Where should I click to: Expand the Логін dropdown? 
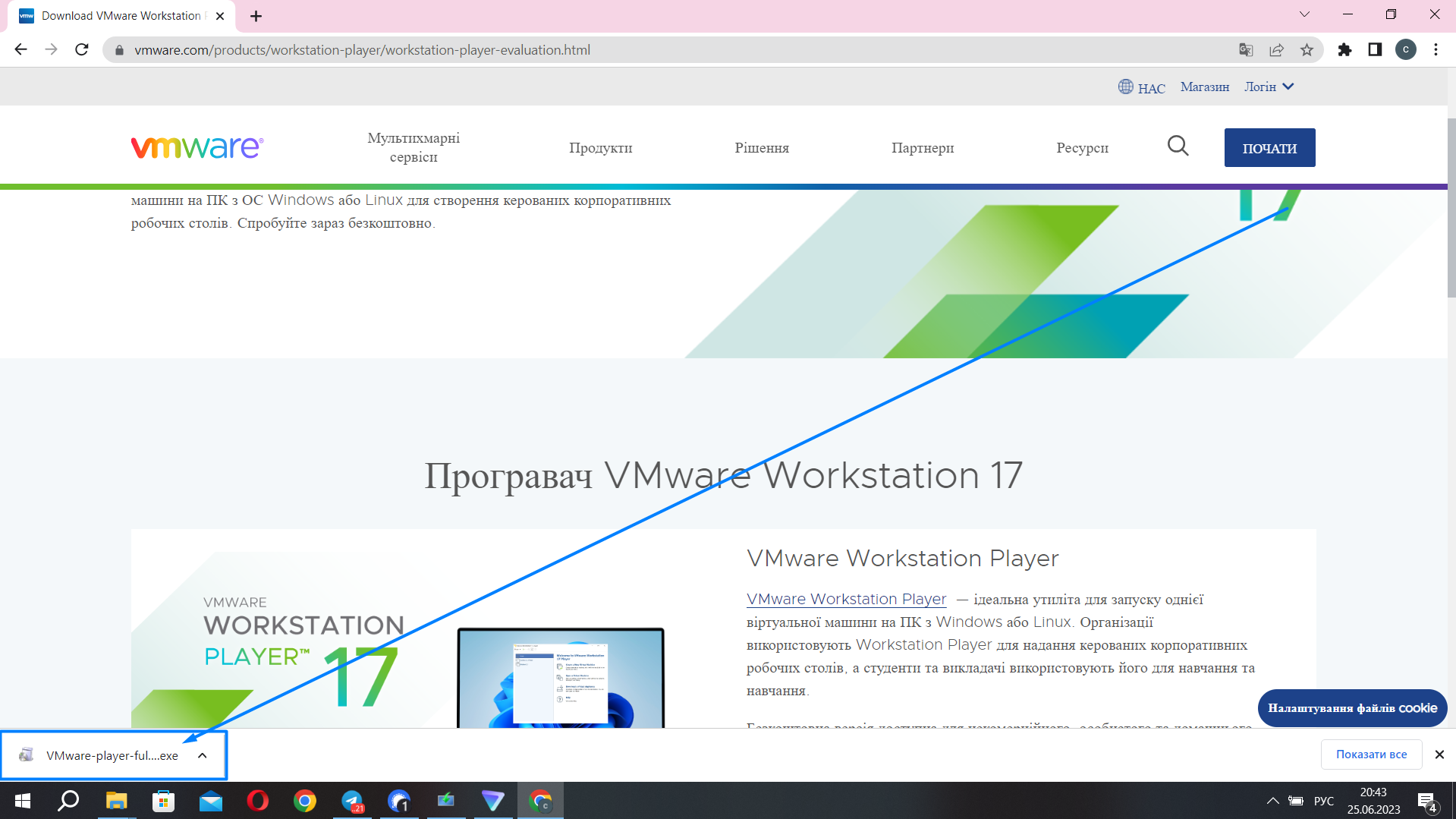(1269, 87)
